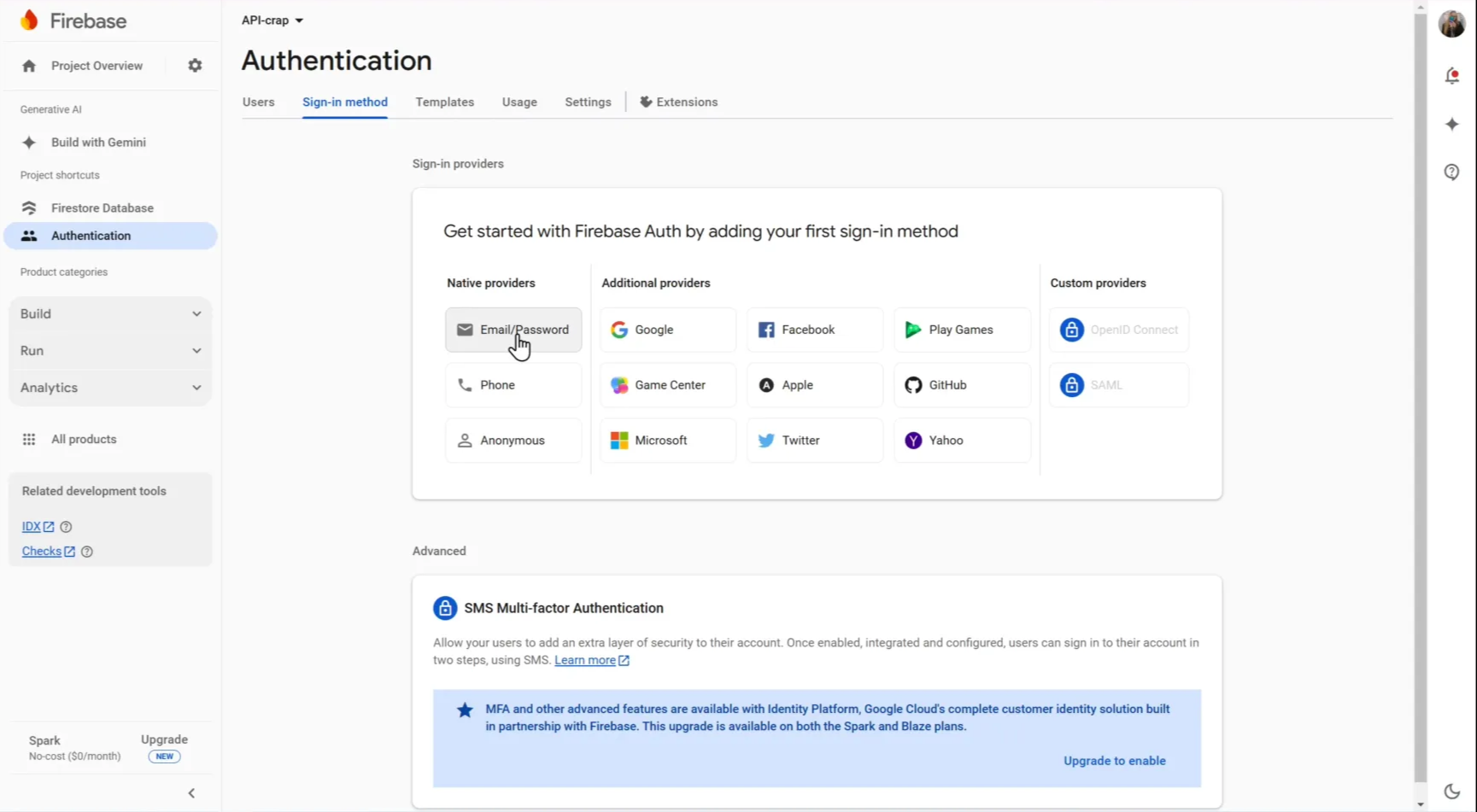Select the Sign-in method tab

coord(345,102)
